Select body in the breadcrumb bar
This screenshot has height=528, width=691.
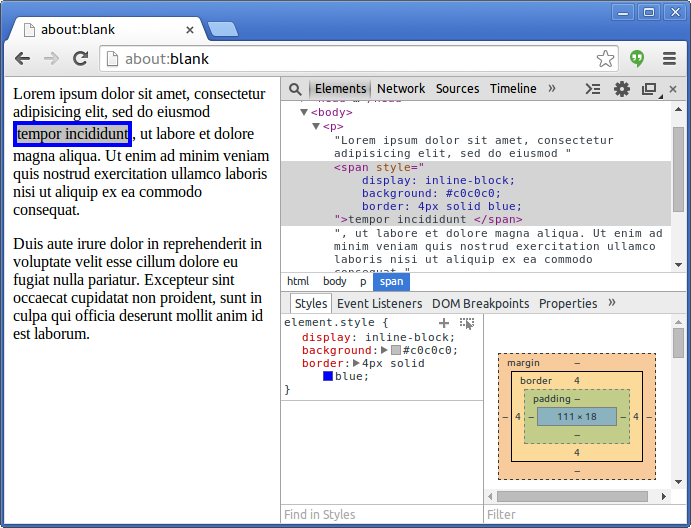pos(334,282)
